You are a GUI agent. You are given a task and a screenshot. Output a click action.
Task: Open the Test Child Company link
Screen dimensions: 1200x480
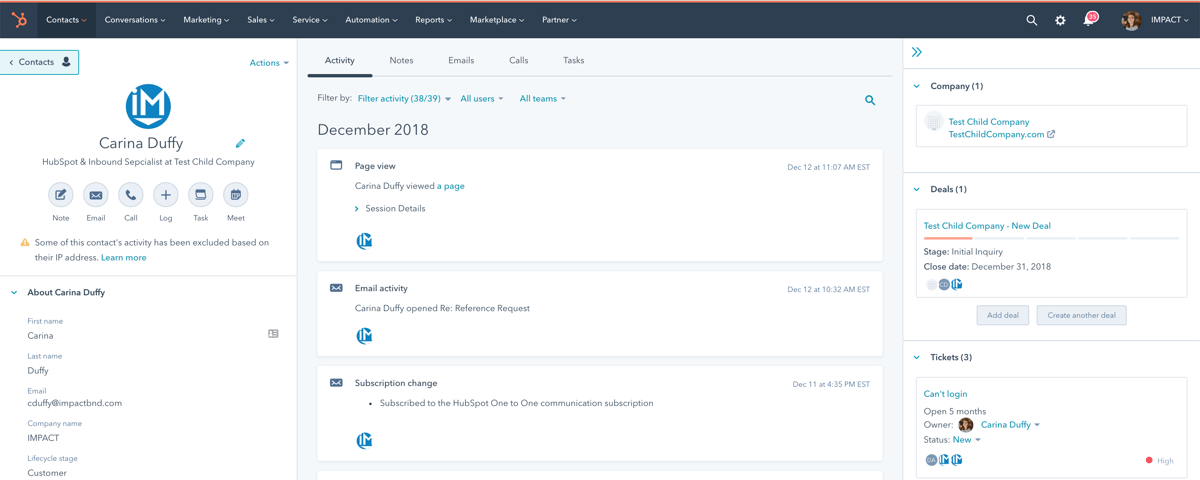click(x=989, y=122)
